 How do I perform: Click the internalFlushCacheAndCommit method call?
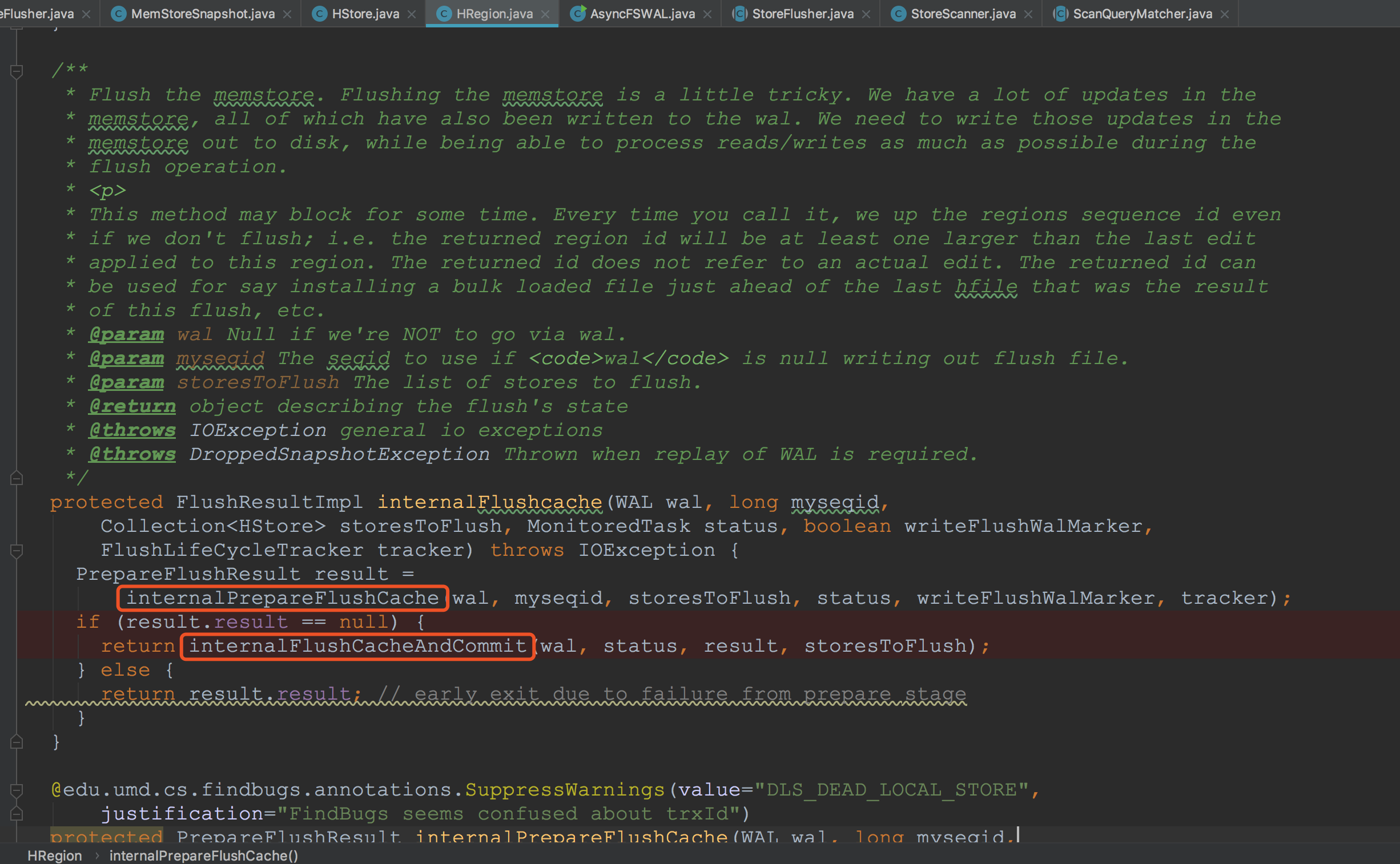357,645
